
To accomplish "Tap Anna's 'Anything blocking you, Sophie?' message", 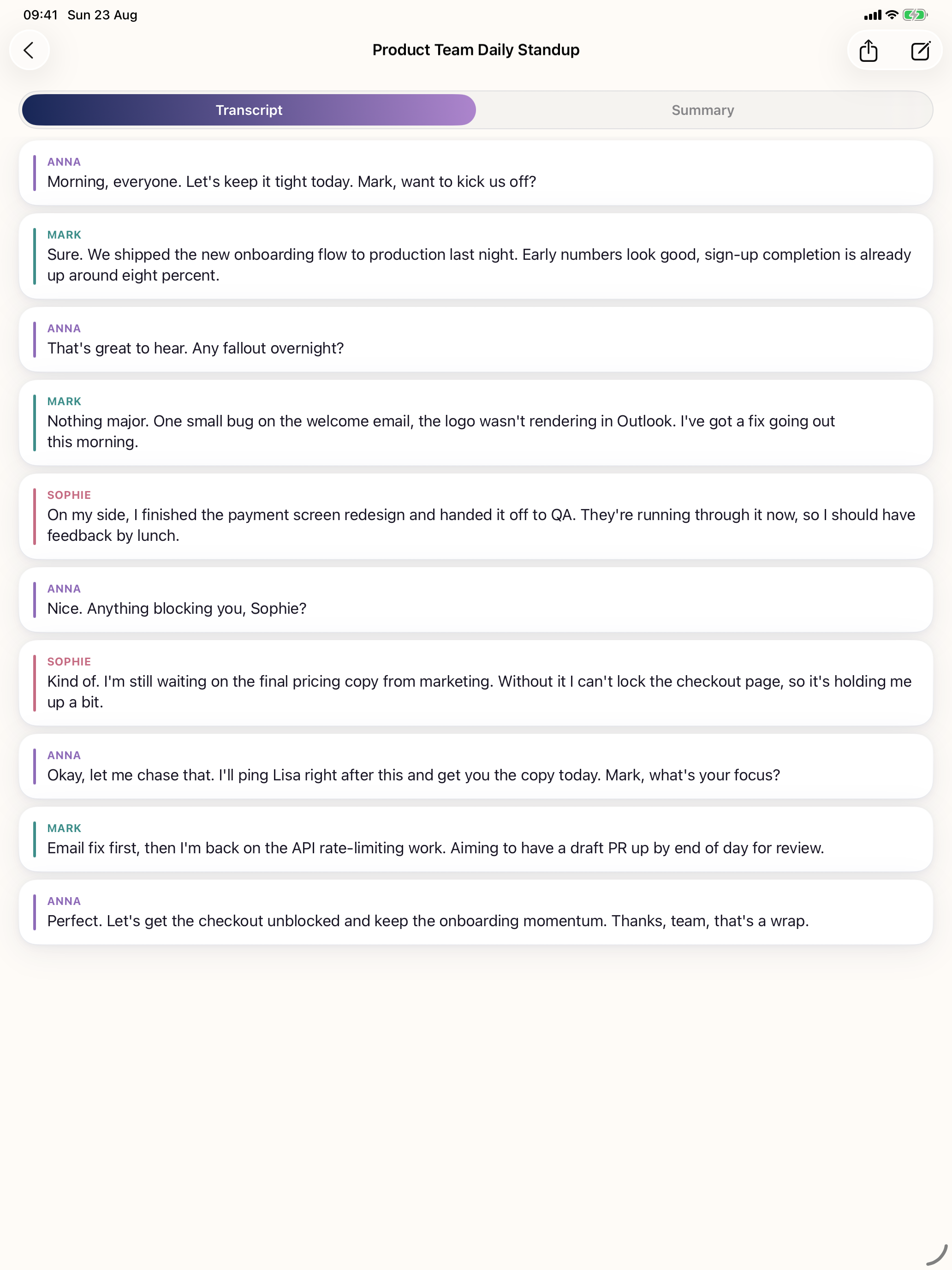I will tap(476, 599).
